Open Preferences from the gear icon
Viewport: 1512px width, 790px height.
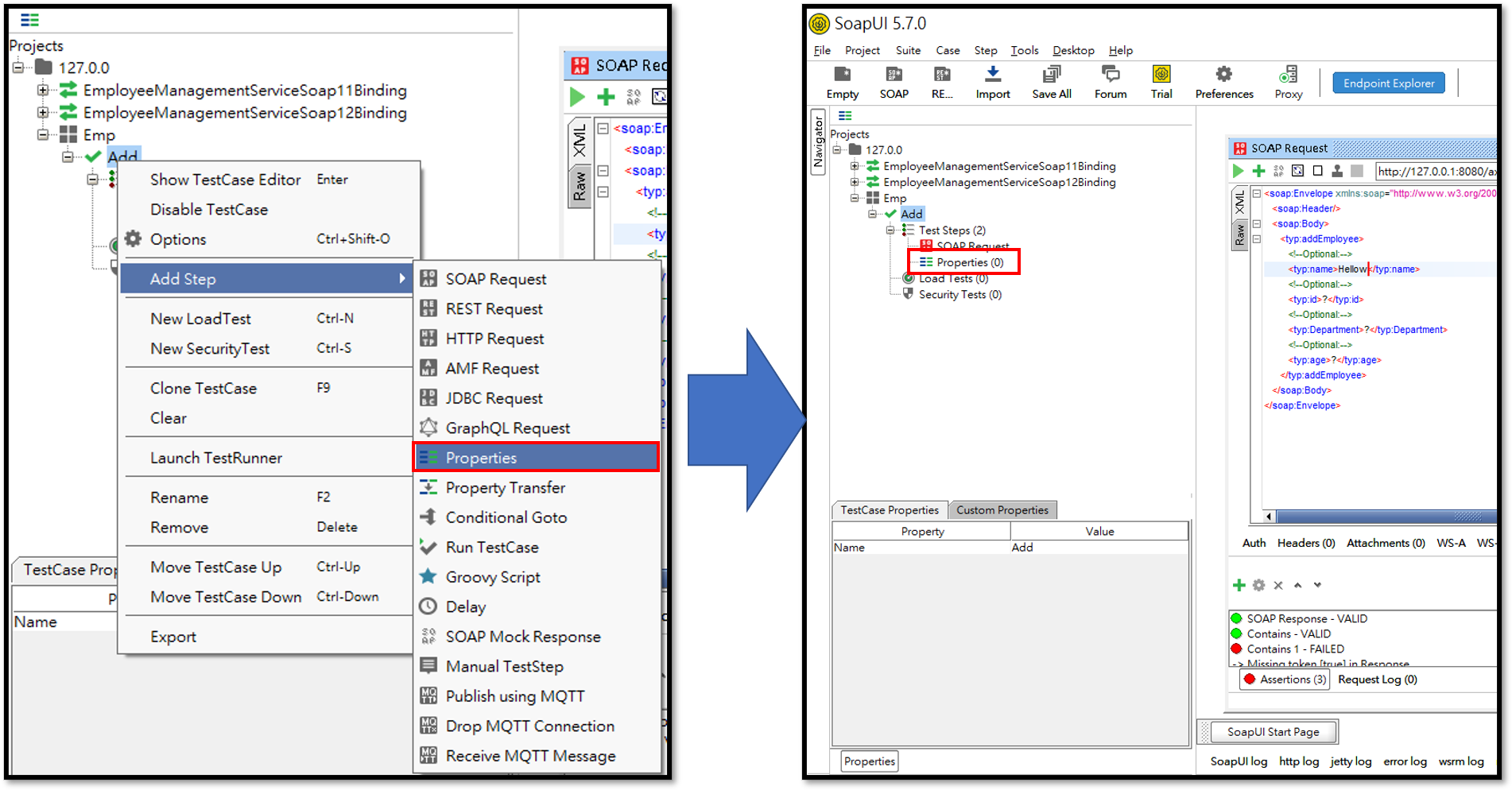pyautogui.click(x=1223, y=76)
